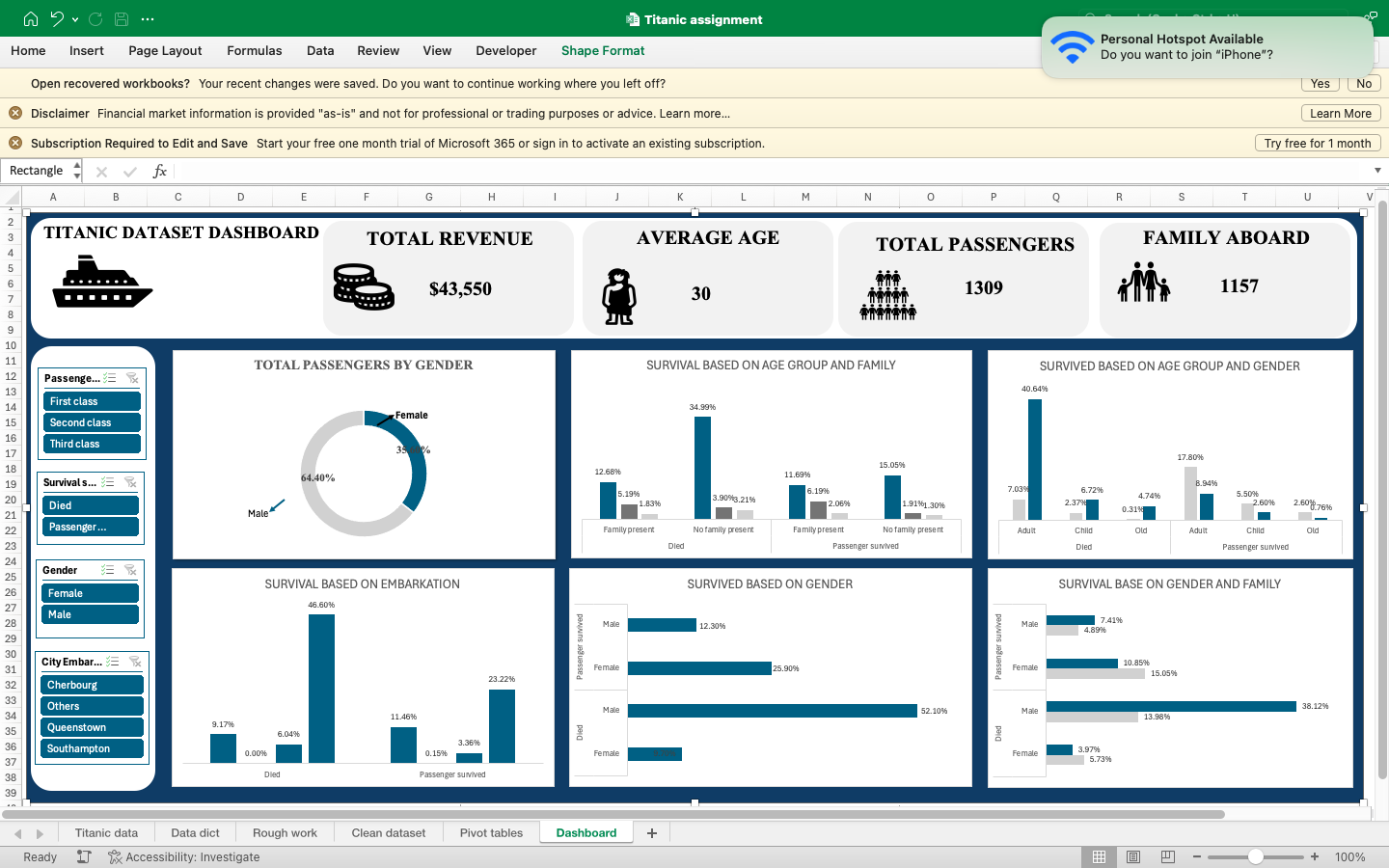The image size is (1389, 868).
Task: Open the Undo history dropdown arrow
Action: (x=75, y=19)
